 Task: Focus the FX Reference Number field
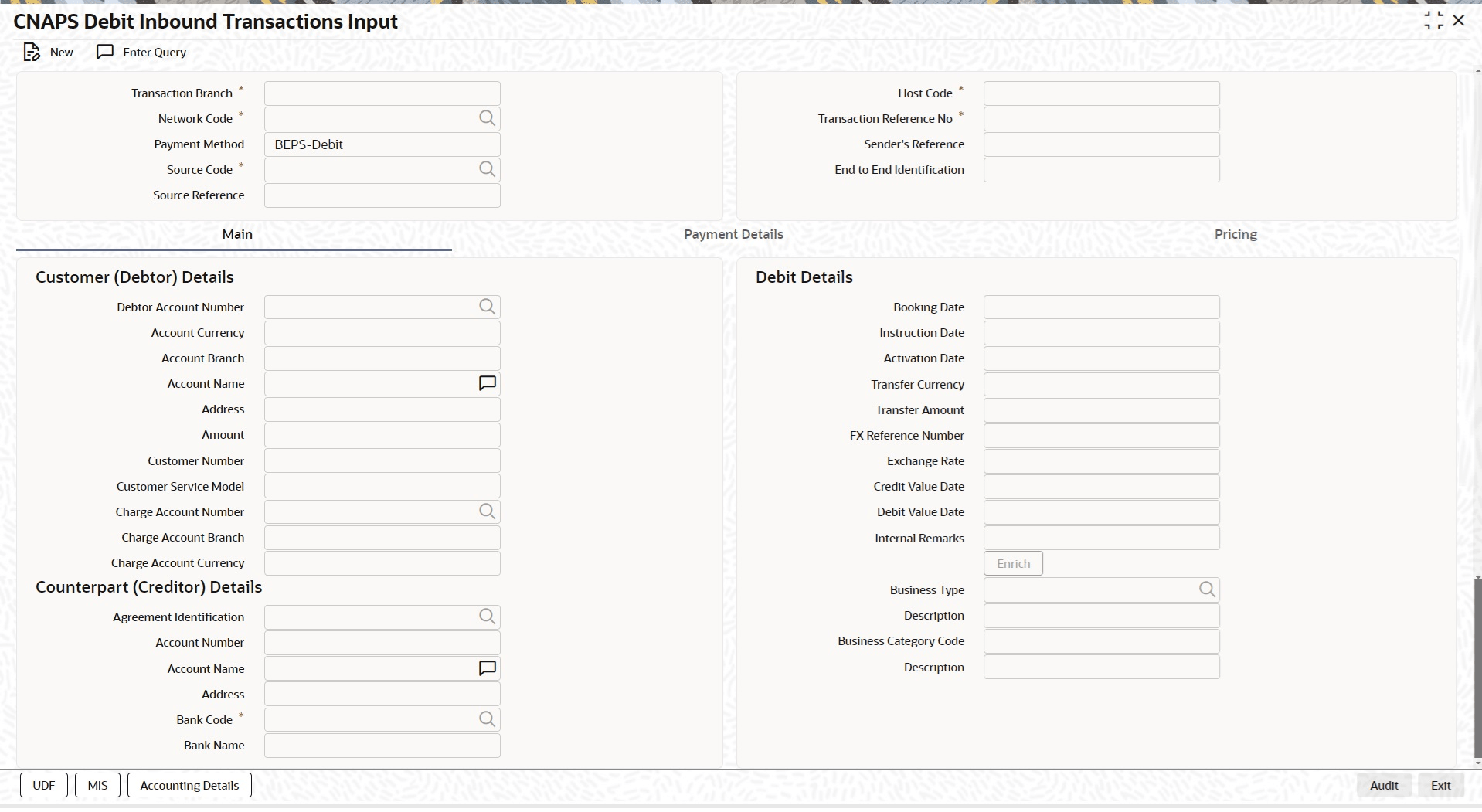[1102, 436]
